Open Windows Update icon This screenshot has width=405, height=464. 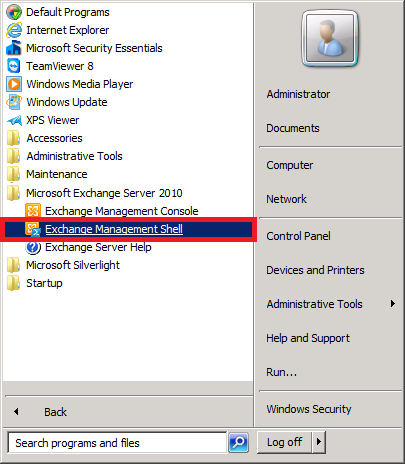pyautogui.click(x=14, y=102)
